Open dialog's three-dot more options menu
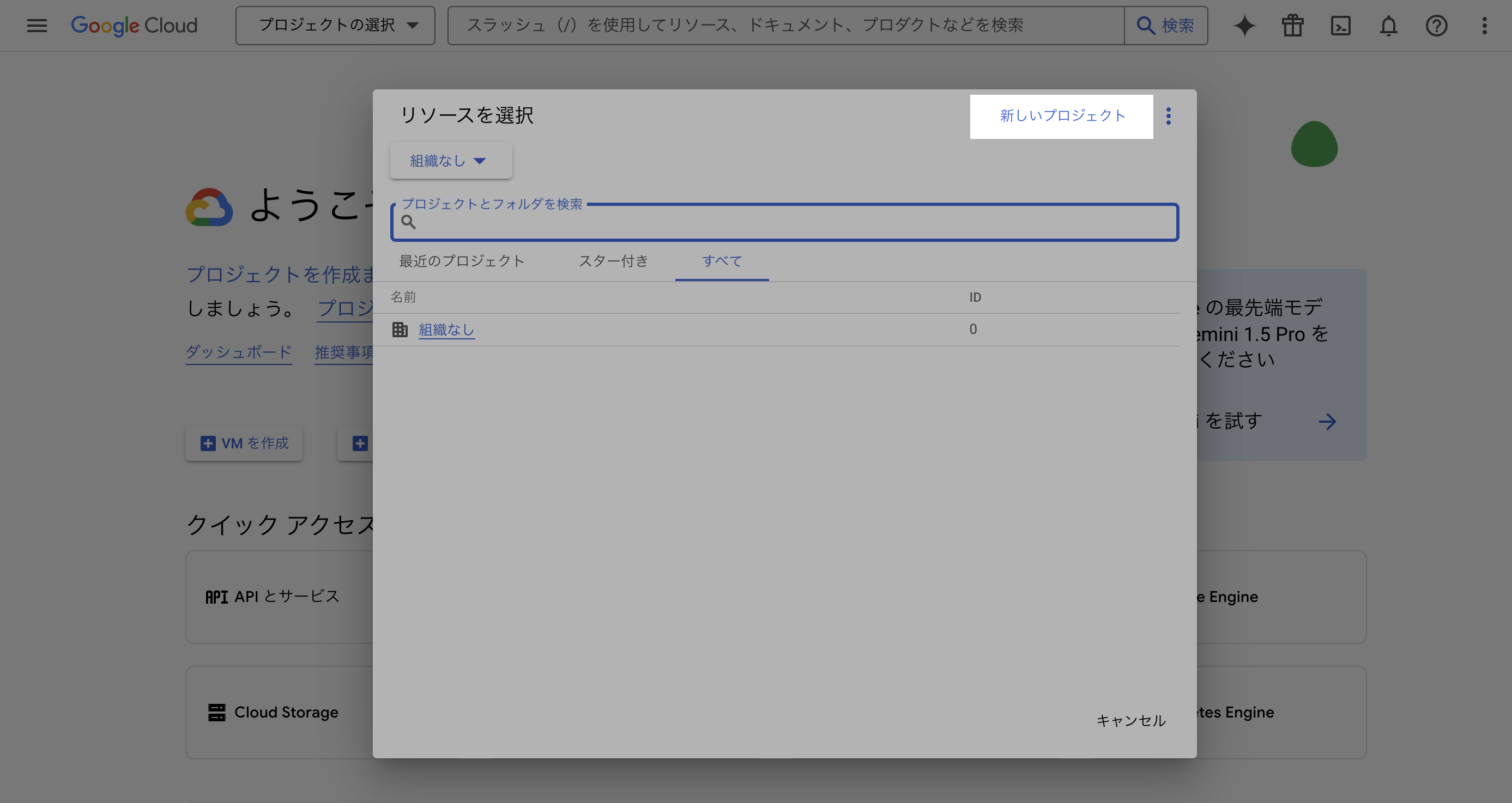Image resolution: width=1512 pixels, height=803 pixels. tap(1168, 116)
